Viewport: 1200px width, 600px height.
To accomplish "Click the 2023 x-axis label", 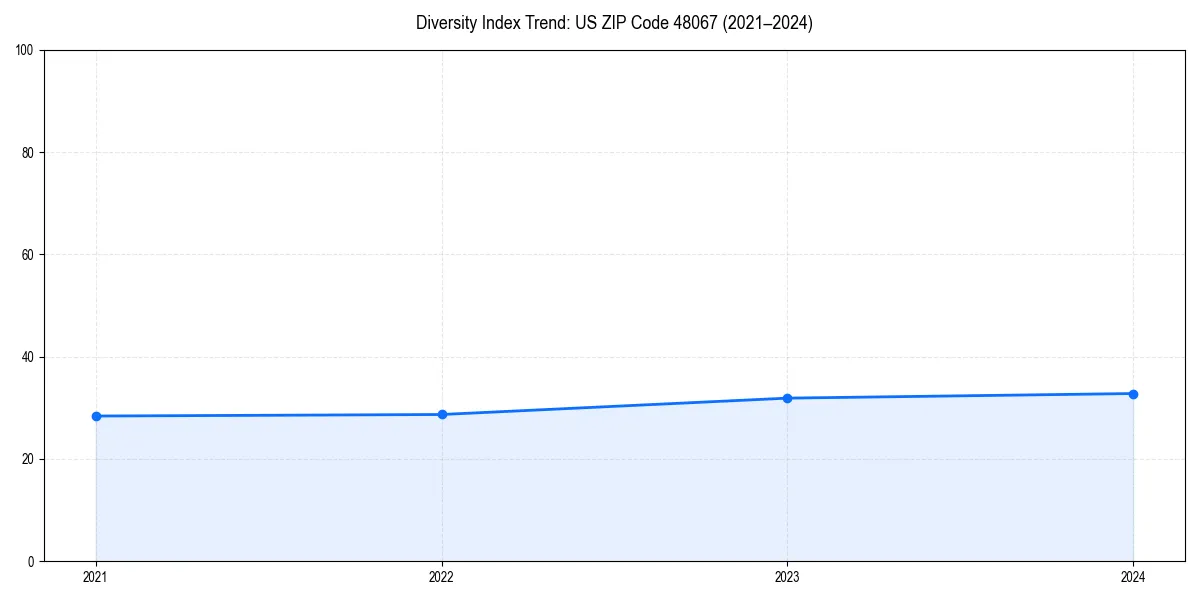I will [788, 576].
